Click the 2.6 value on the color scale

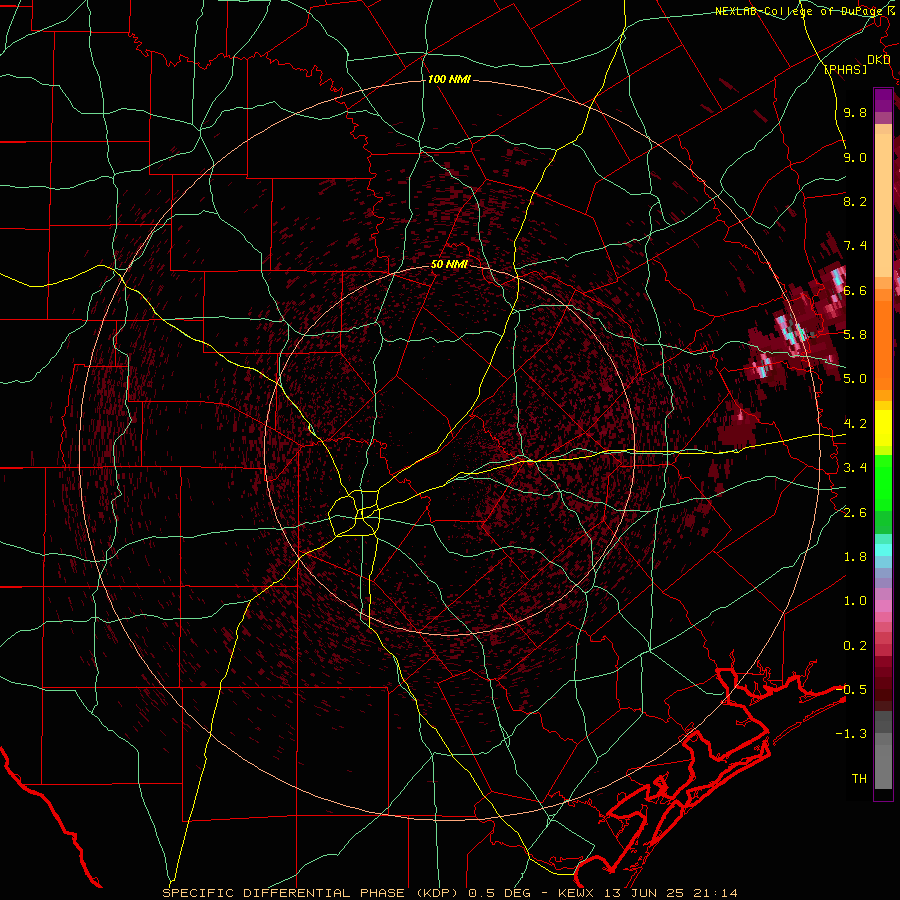855,512
